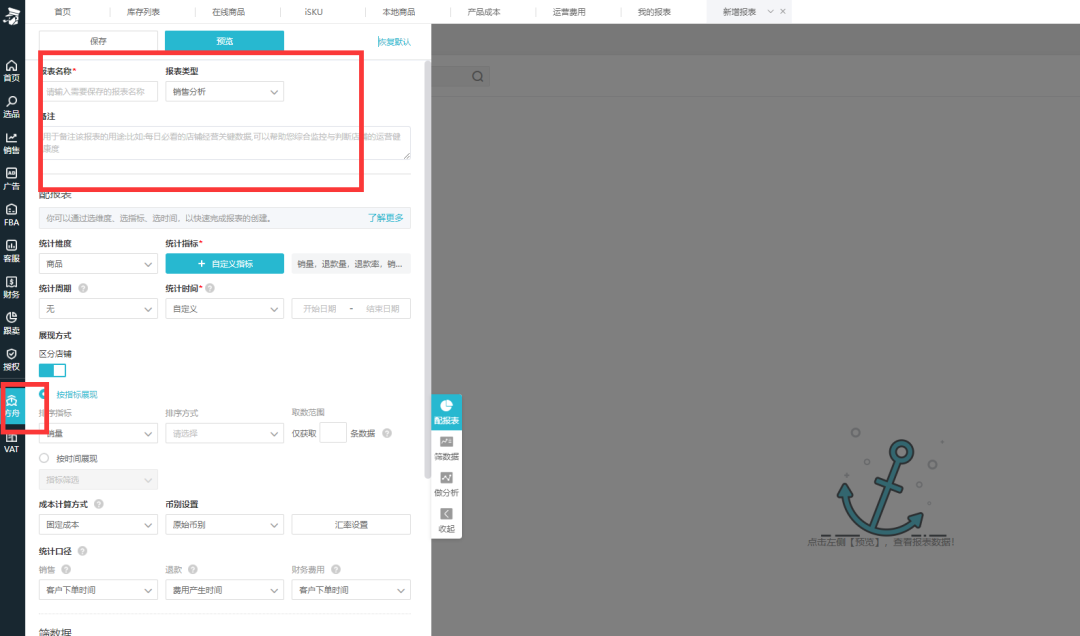Click the 自定义指标 button

click(225, 264)
